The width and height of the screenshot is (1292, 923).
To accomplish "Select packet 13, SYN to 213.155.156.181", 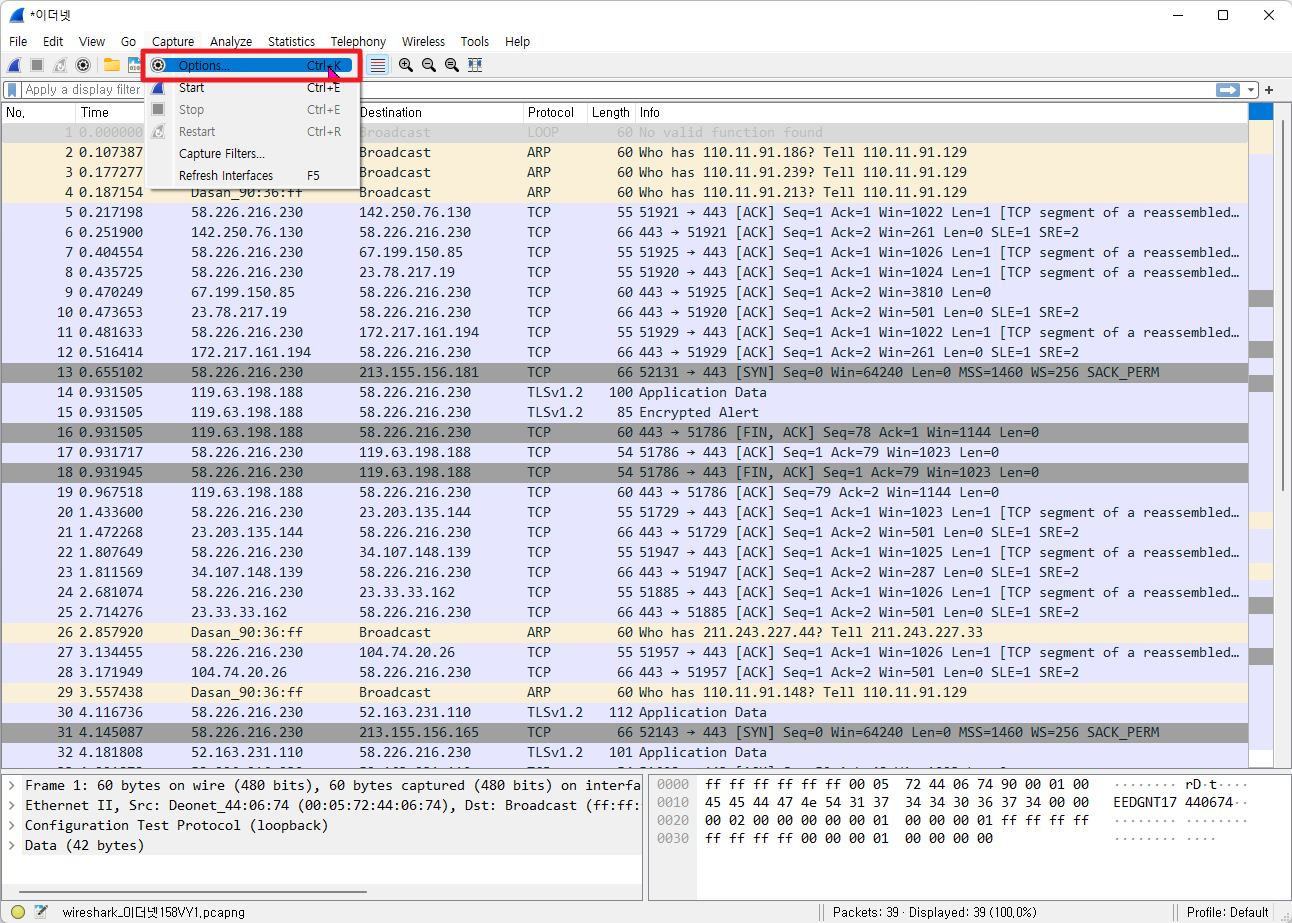I will [x=625, y=372].
